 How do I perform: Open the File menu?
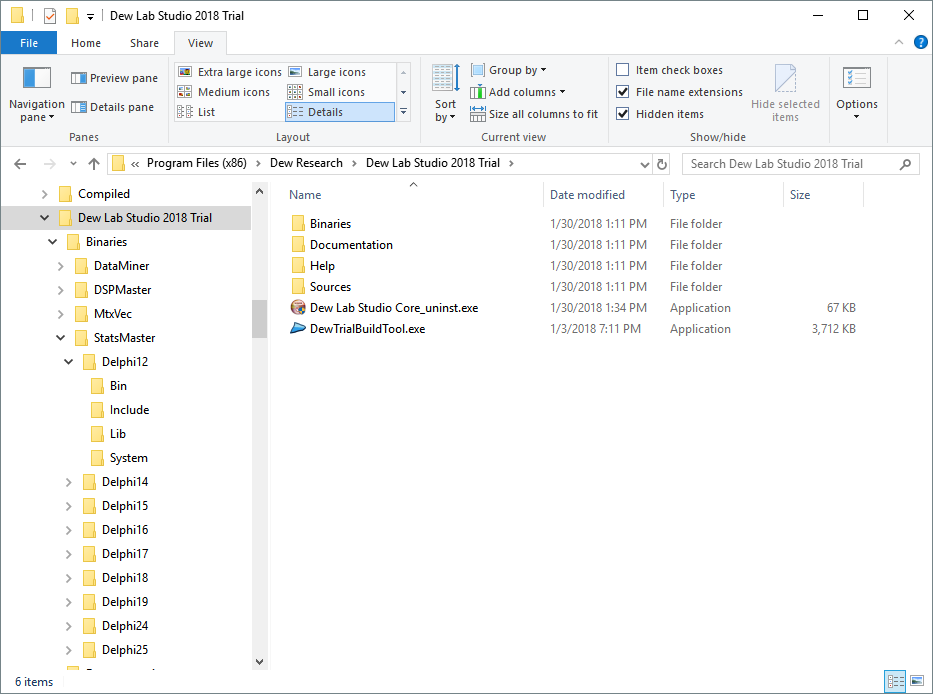pos(29,43)
